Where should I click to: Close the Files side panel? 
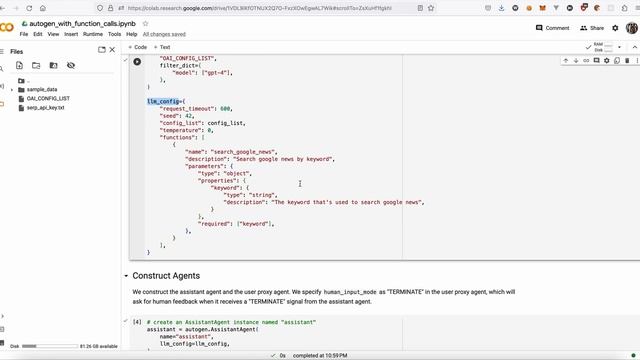[112, 50]
